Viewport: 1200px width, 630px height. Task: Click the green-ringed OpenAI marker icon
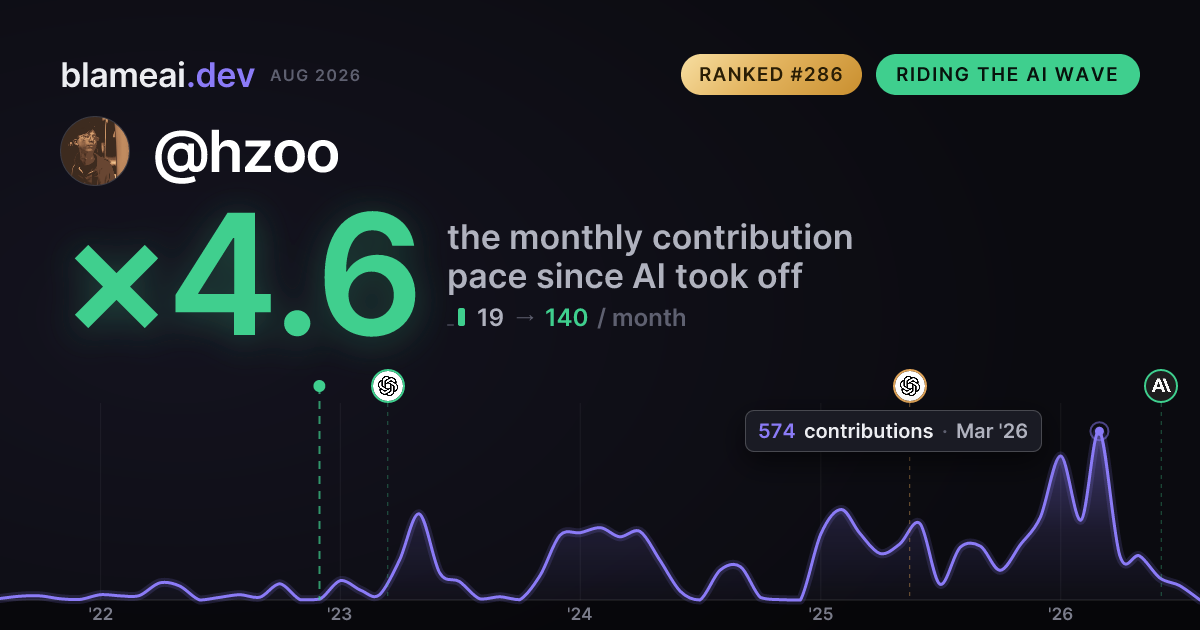388,385
